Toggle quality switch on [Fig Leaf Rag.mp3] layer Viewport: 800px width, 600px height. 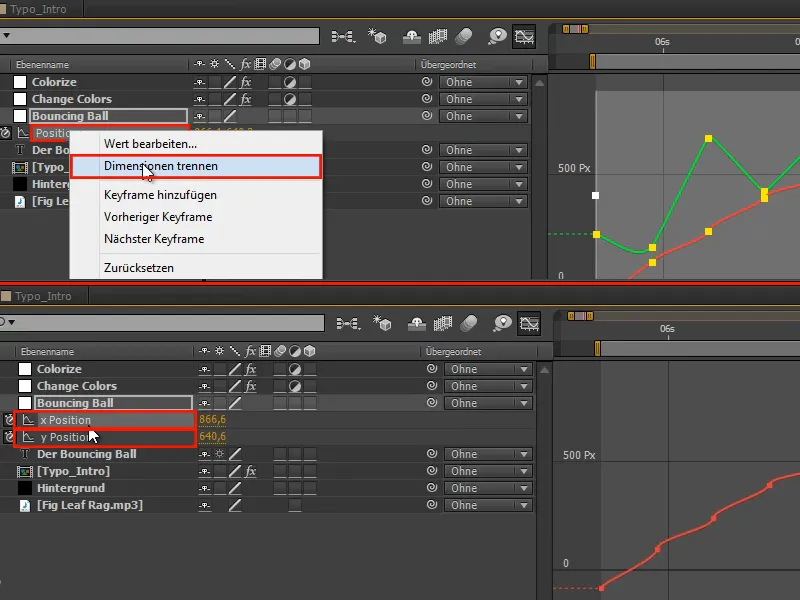(x=235, y=505)
